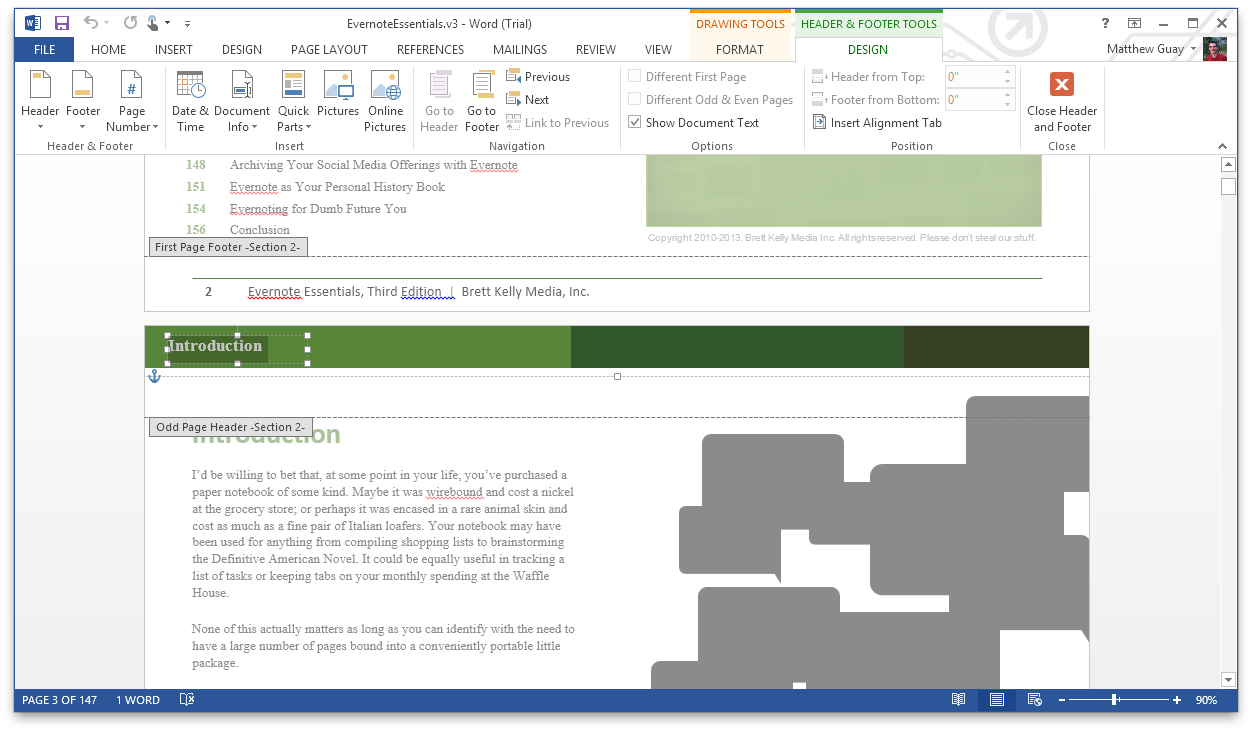Switch to Print Layout view
This screenshot has height=732, width=1252.
coord(997,700)
